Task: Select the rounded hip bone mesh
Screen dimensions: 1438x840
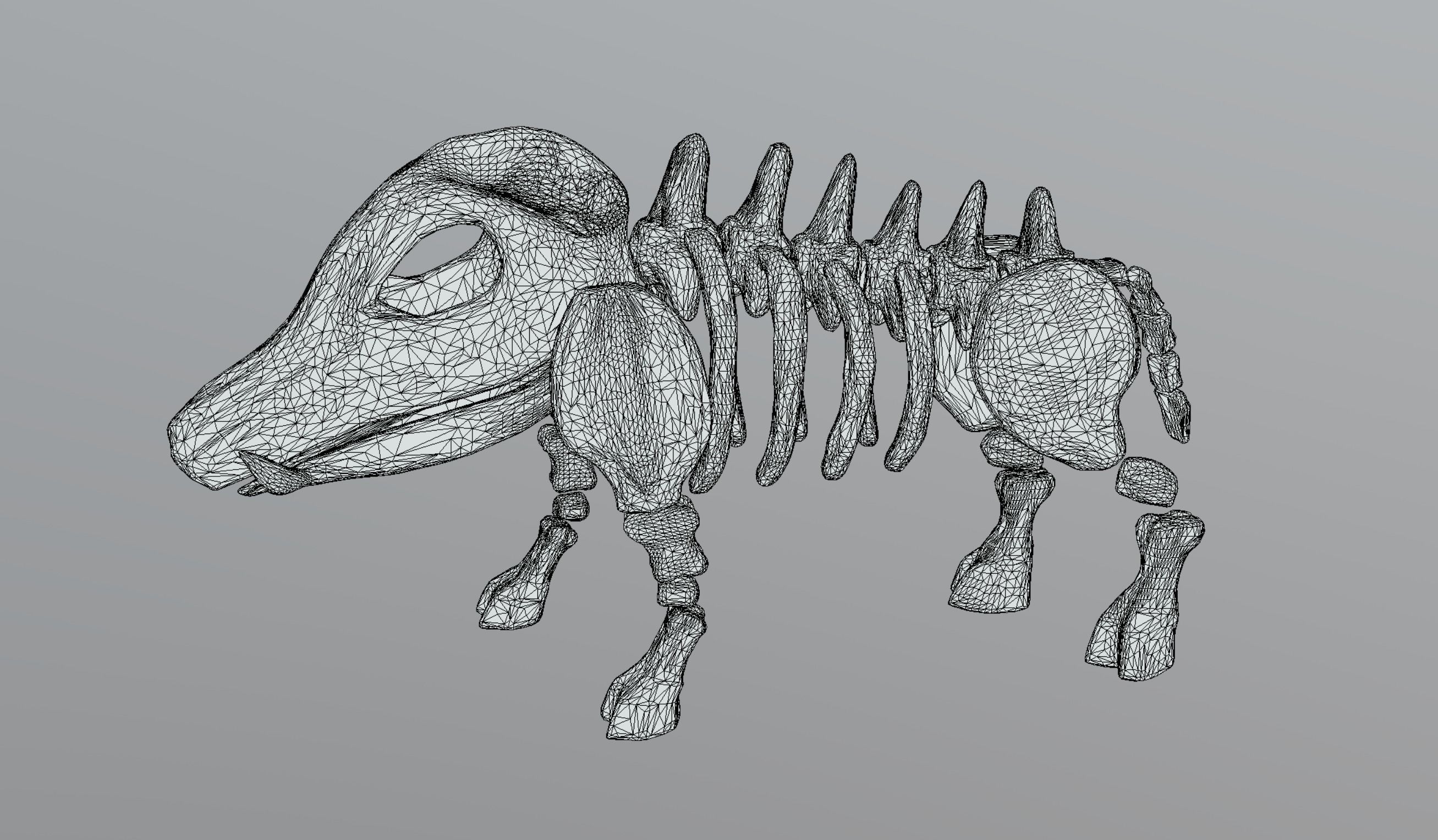Action: [x=1056, y=365]
